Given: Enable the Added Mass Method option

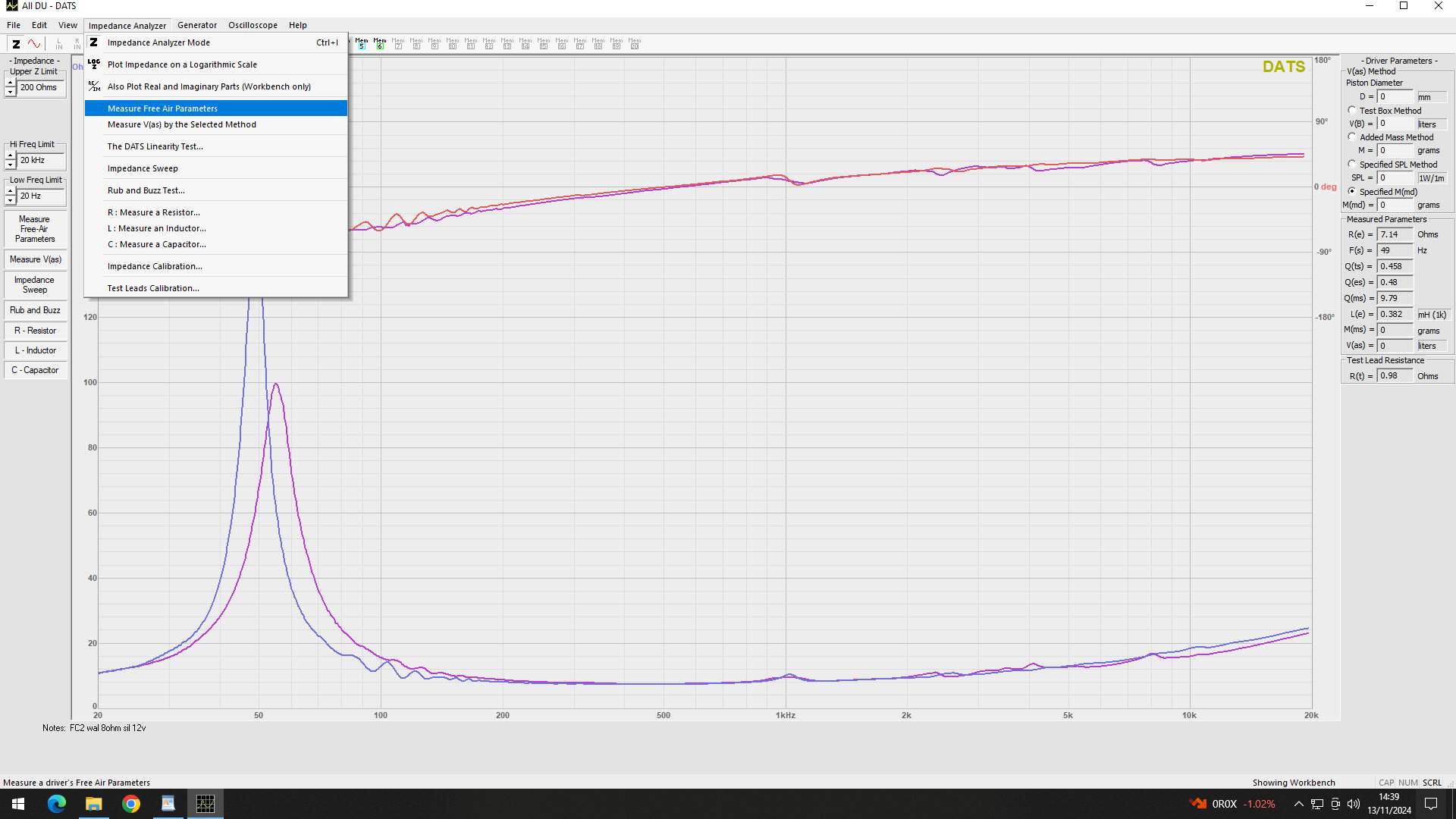Looking at the screenshot, I should point(1353,136).
